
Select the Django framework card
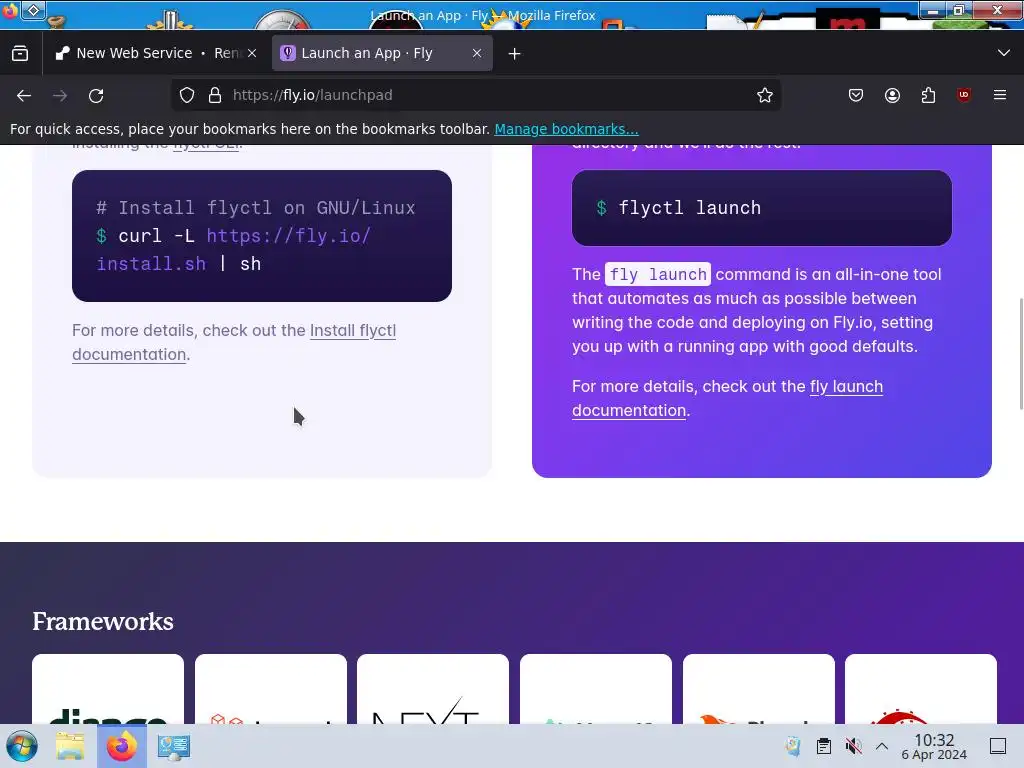tap(108, 689)
